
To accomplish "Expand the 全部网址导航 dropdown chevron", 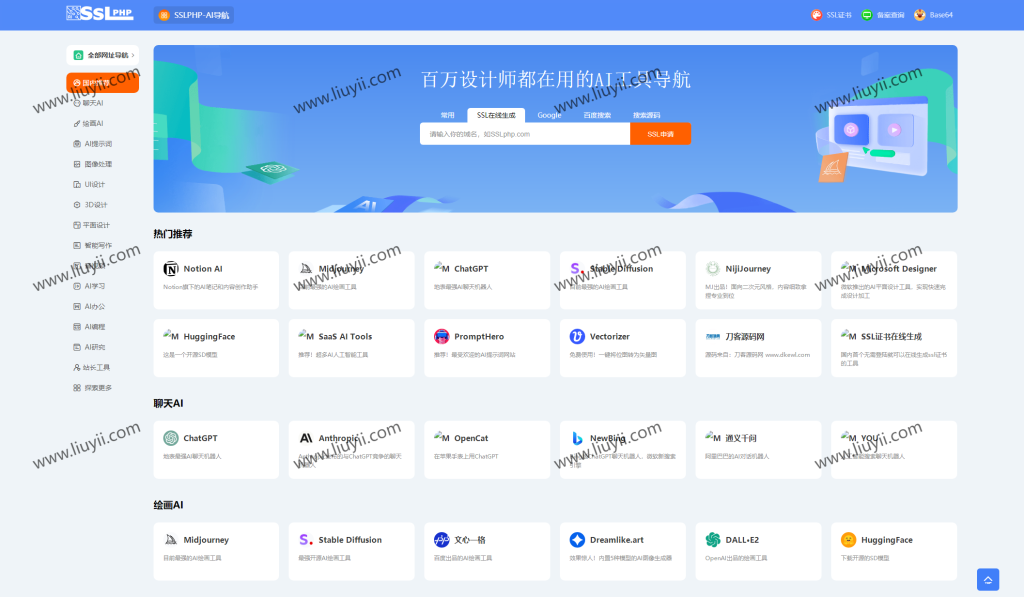I will click(133, 56).
